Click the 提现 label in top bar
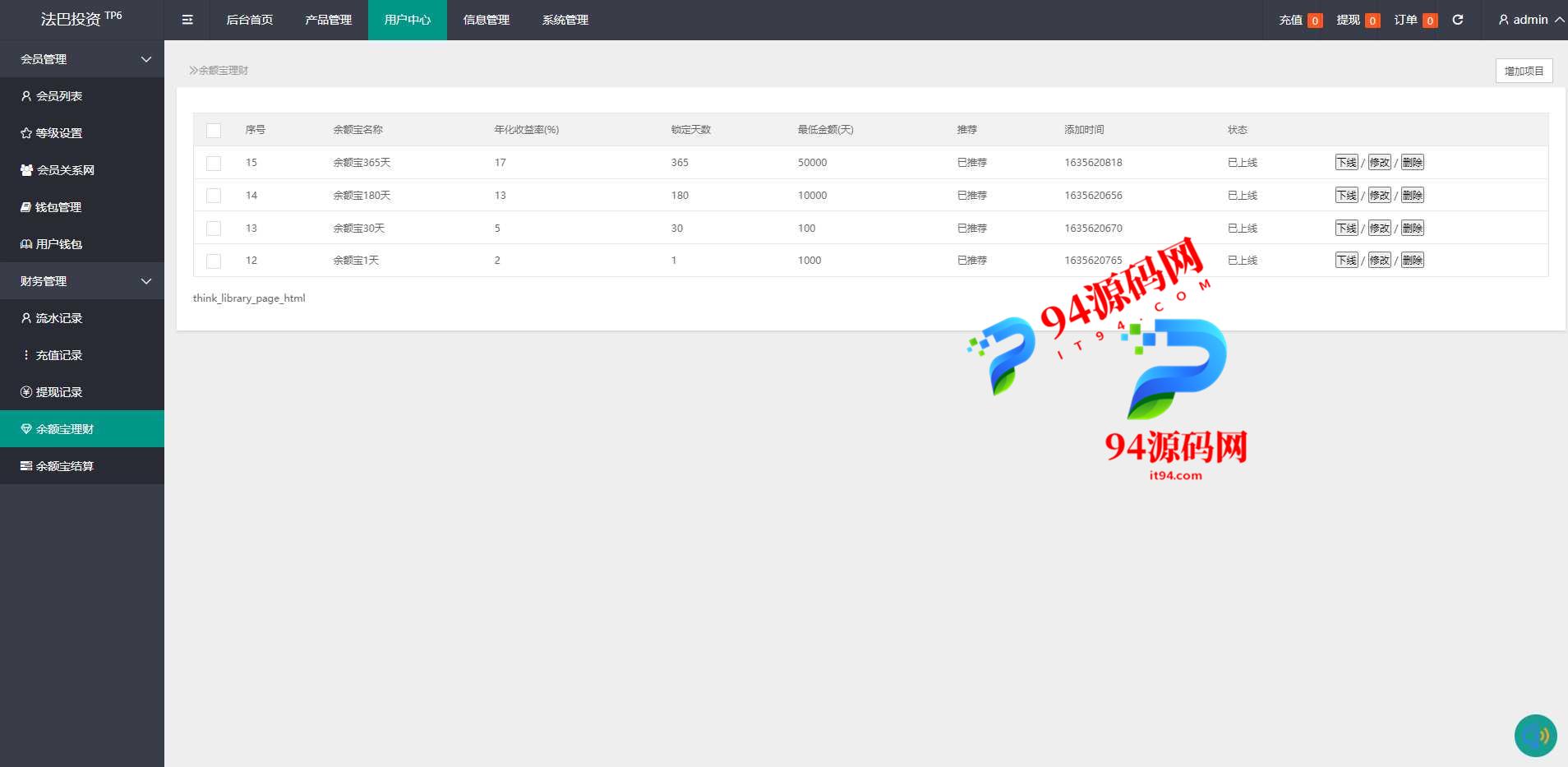The width and height of the screenshot is (1568, 767). [x=1348, y=20]
